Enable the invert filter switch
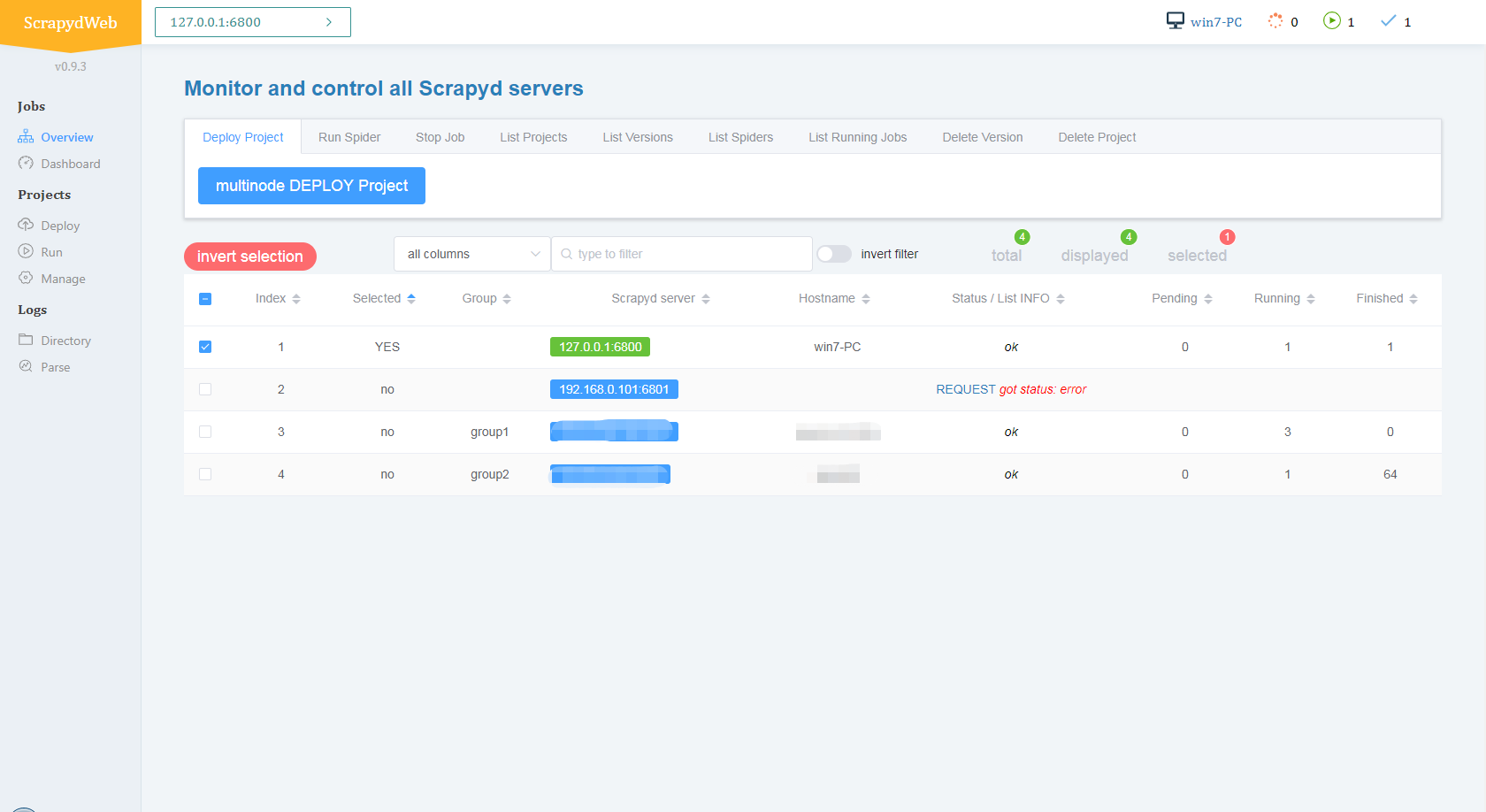This screenshot has width=1486, height=812. click(x=833, y=254)
